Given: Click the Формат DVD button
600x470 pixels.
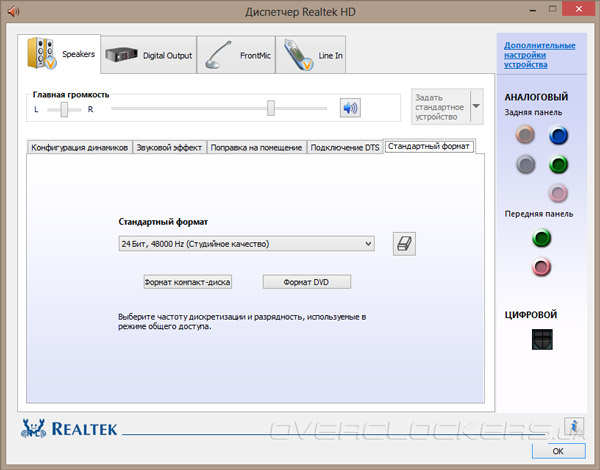Looking at the screenshot, I should click(x=307, y=282).
